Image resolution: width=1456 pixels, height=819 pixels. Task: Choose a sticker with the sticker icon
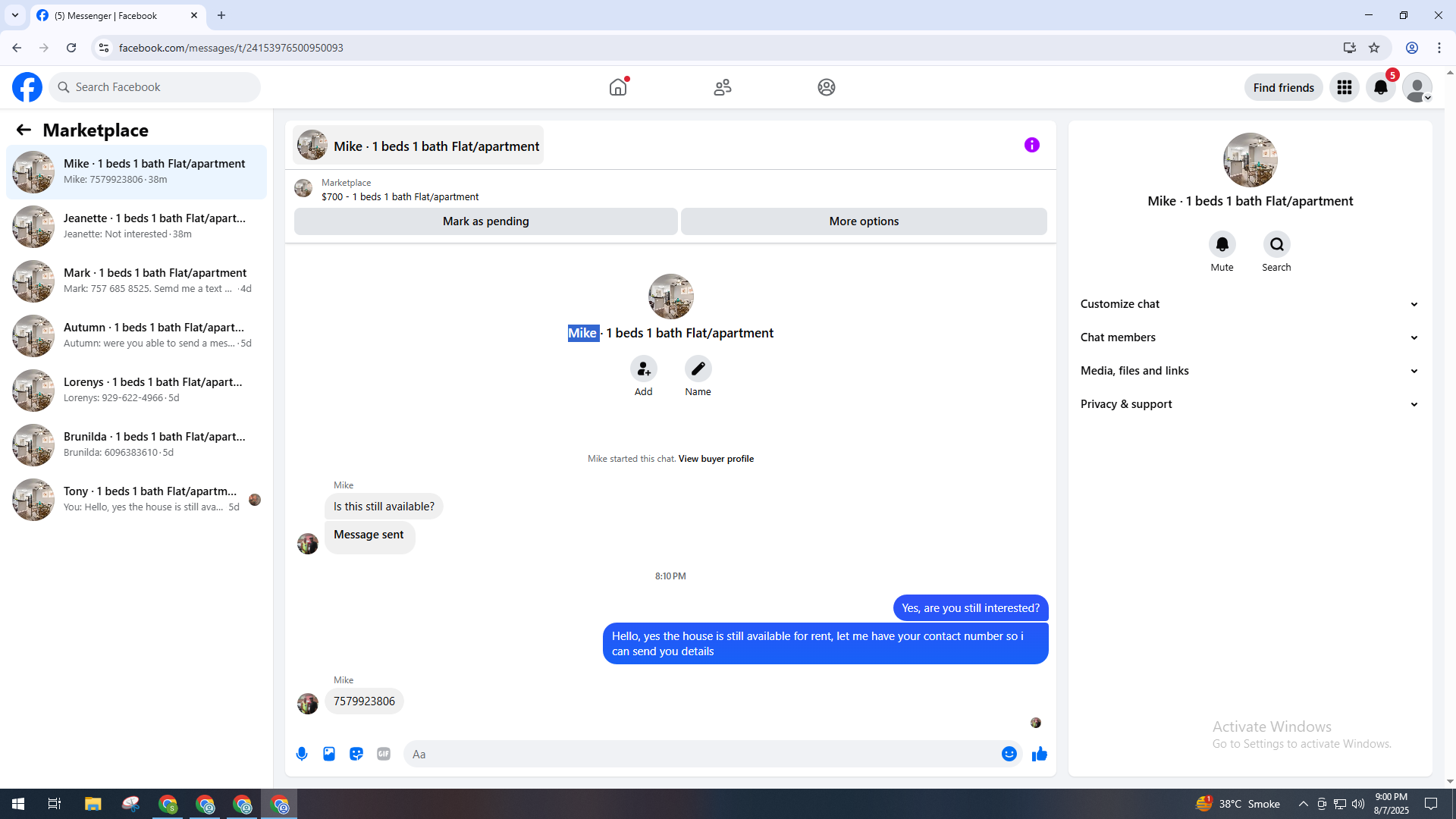356,754
